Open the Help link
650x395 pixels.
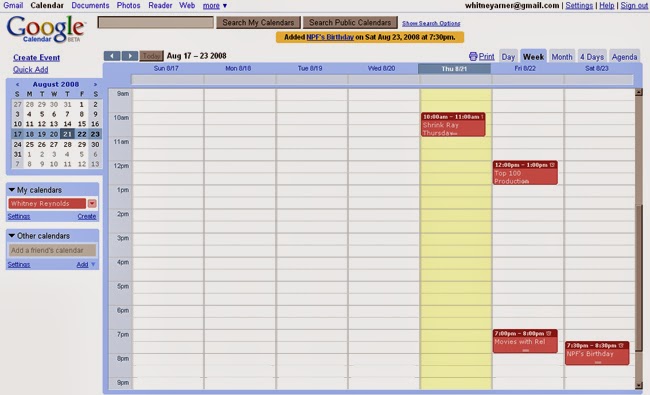pyautogui.click(x=606, y=5)
